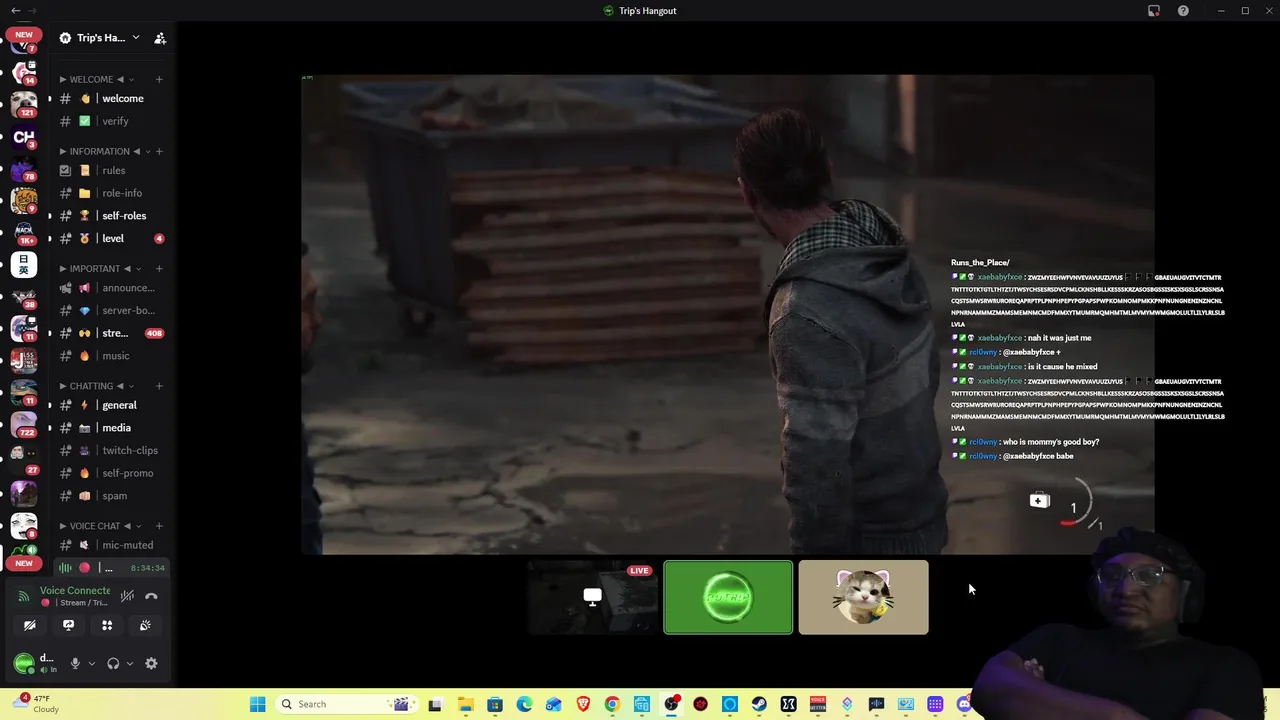The height and width of the screenshot is (720, 1280).
Task: Open the server with 1K+ badge
Action: pos(24,231)
